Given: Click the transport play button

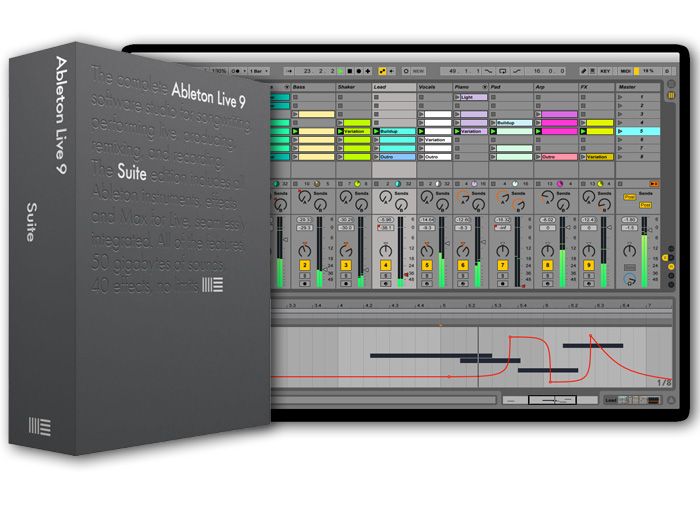Looking at the screenshot, I should pyautogui.click(x=339, y=71).
